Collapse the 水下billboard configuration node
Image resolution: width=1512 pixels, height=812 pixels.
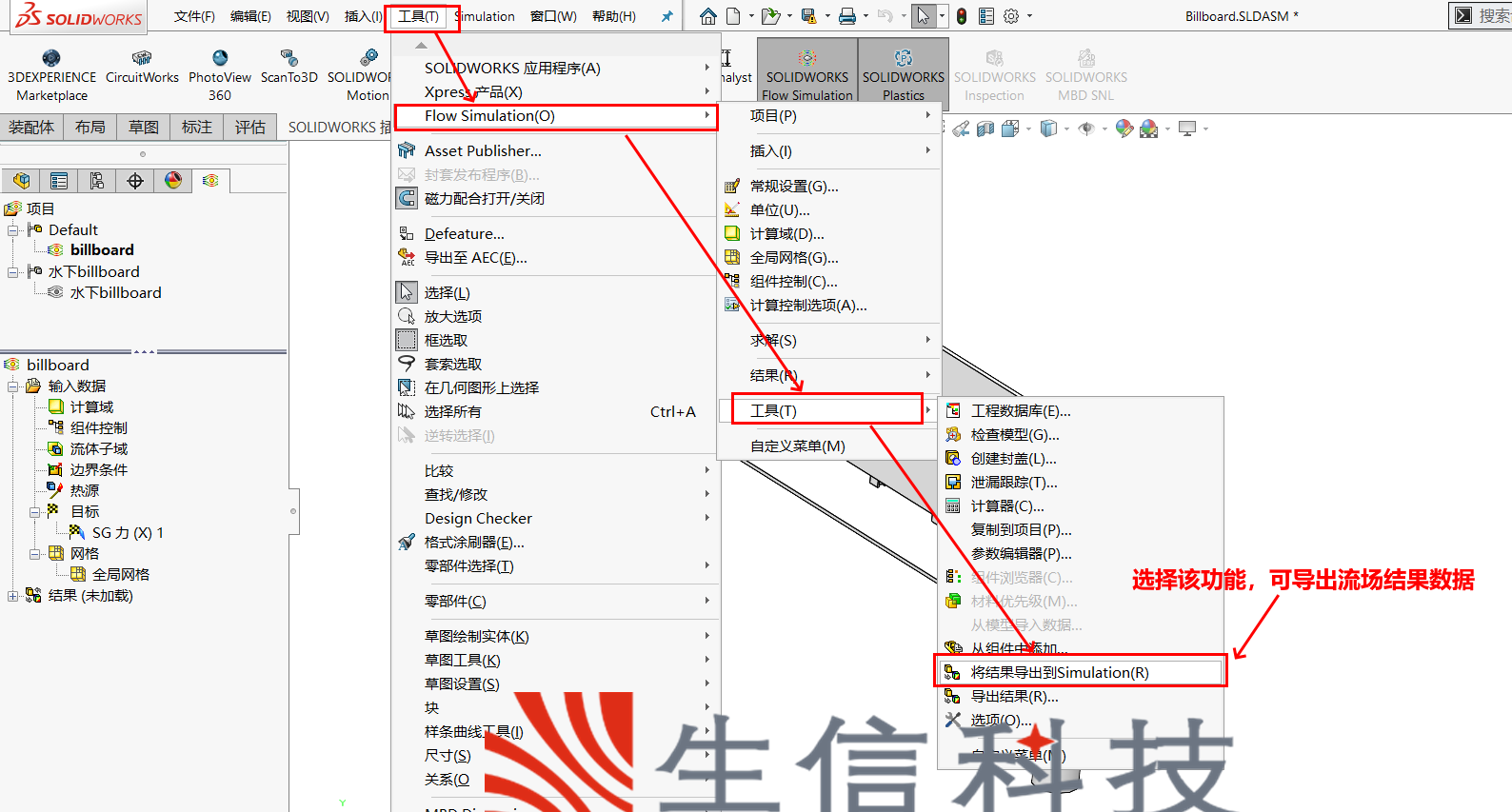point(13,272)
